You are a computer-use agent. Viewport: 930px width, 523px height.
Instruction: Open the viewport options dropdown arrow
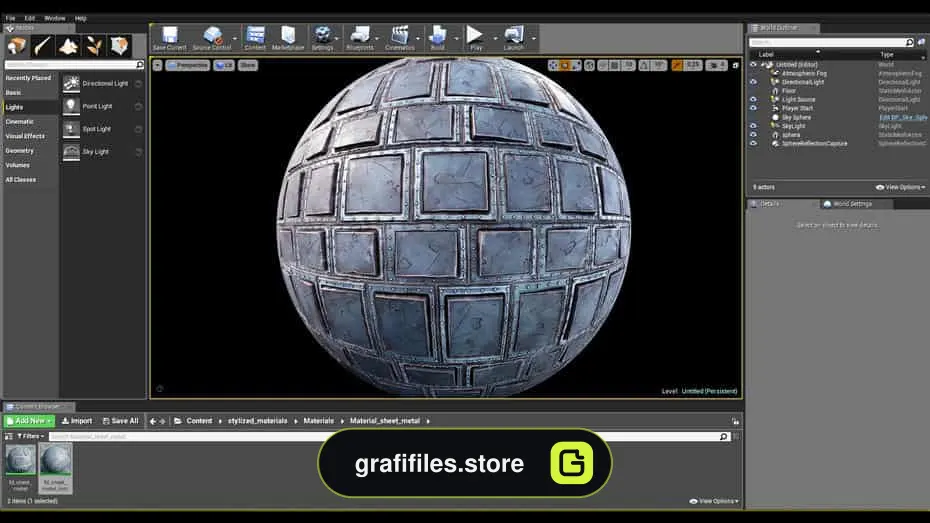pyautogui.click(x=157, y=65)
